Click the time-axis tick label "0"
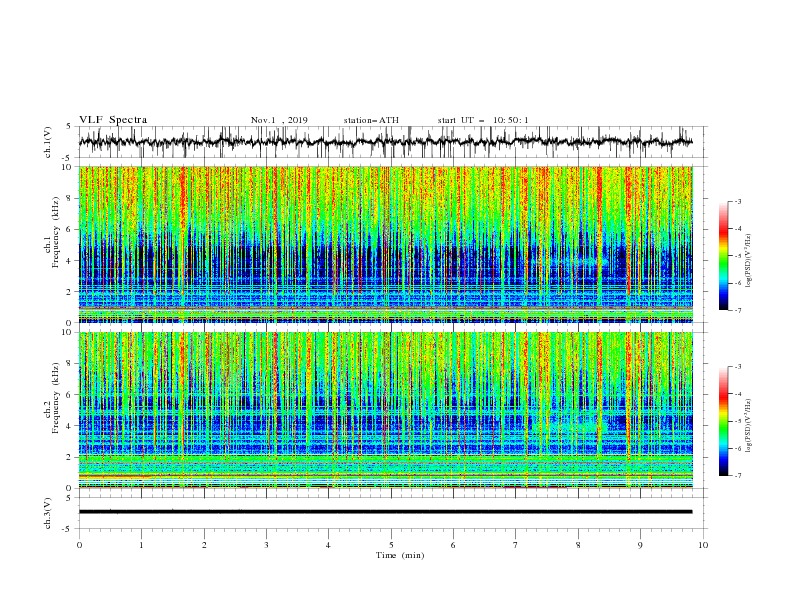Viewport: 792px width, 612px height. [x=79, y=545]
